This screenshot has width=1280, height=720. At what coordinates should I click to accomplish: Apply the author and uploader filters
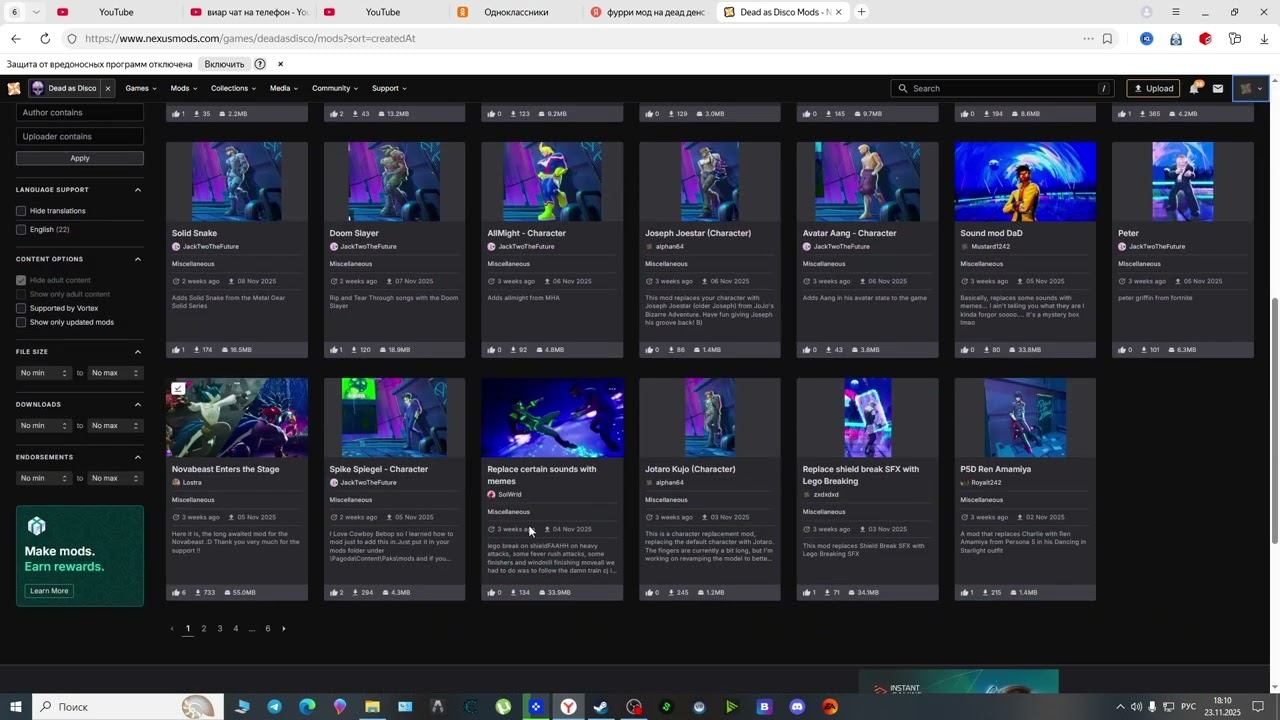(80, 158)
